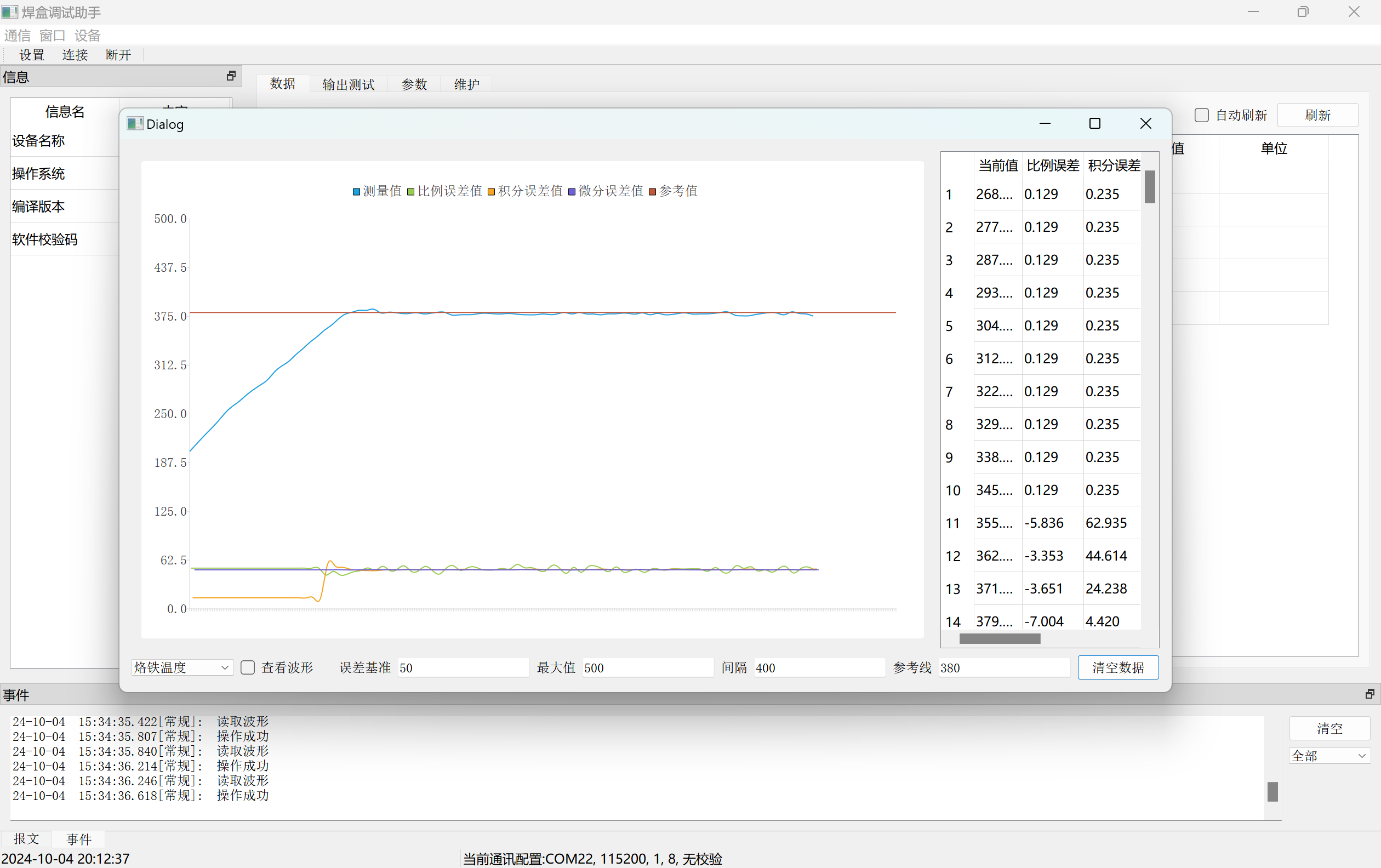Toggle the 积分误差值 orange legend marker
This screenshot has height=868, width=1381.
(491, 191)
